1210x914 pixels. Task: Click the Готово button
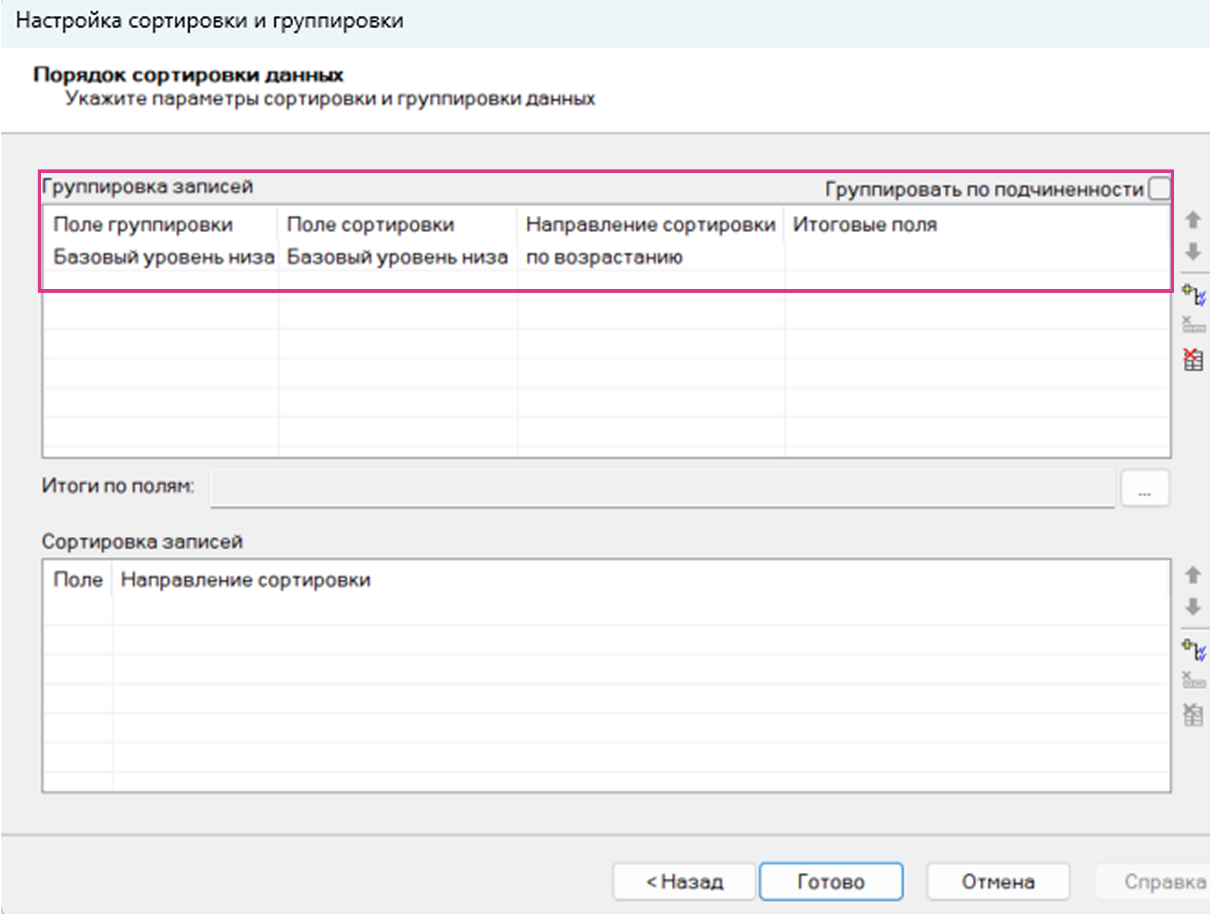coord(831,882)
